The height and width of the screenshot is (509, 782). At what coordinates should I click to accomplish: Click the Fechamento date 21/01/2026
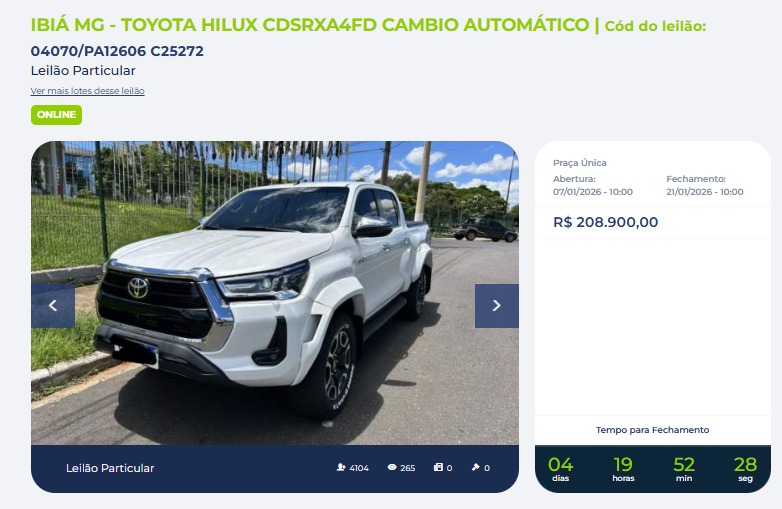705,192
